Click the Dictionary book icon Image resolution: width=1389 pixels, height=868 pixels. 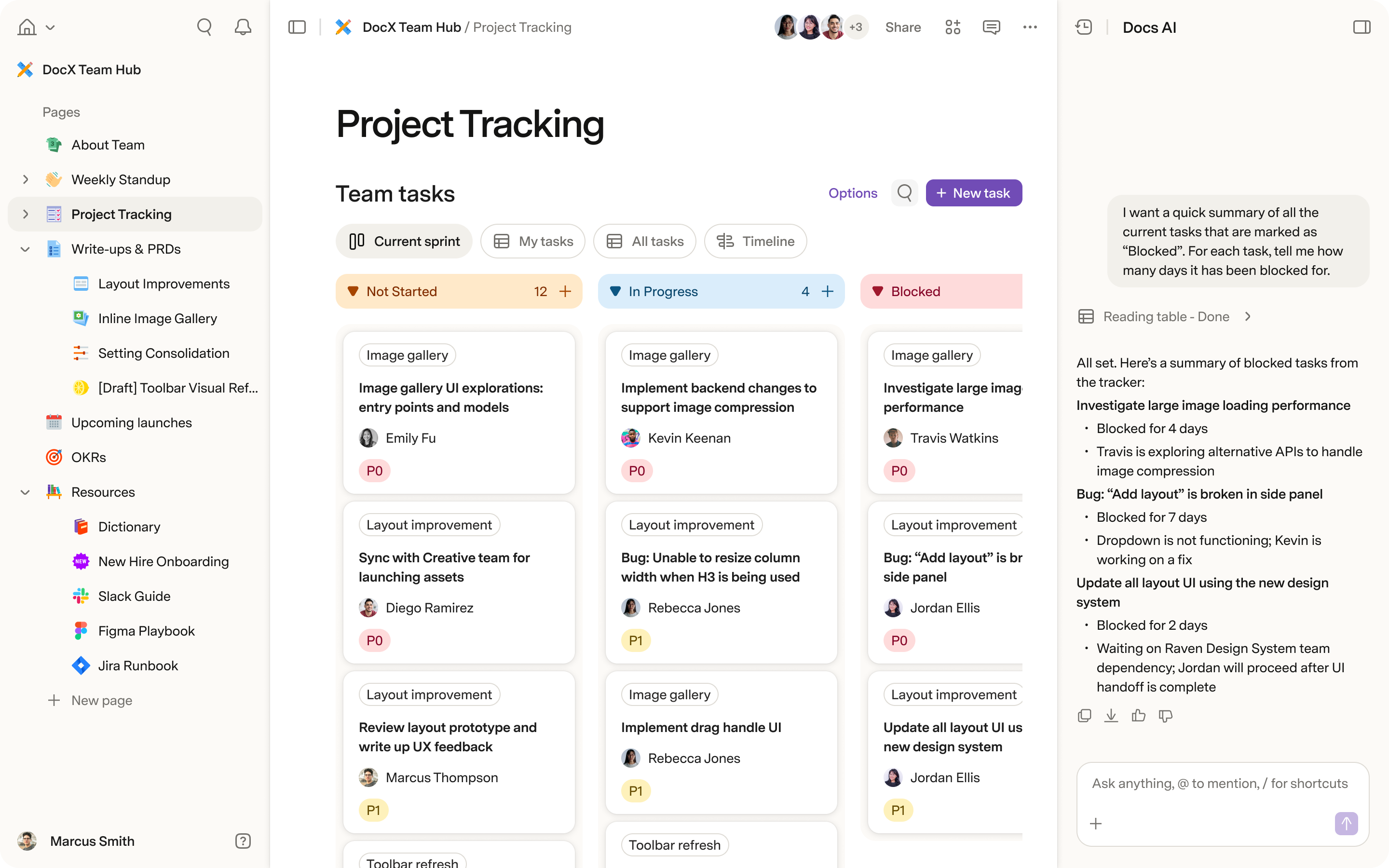81,527
